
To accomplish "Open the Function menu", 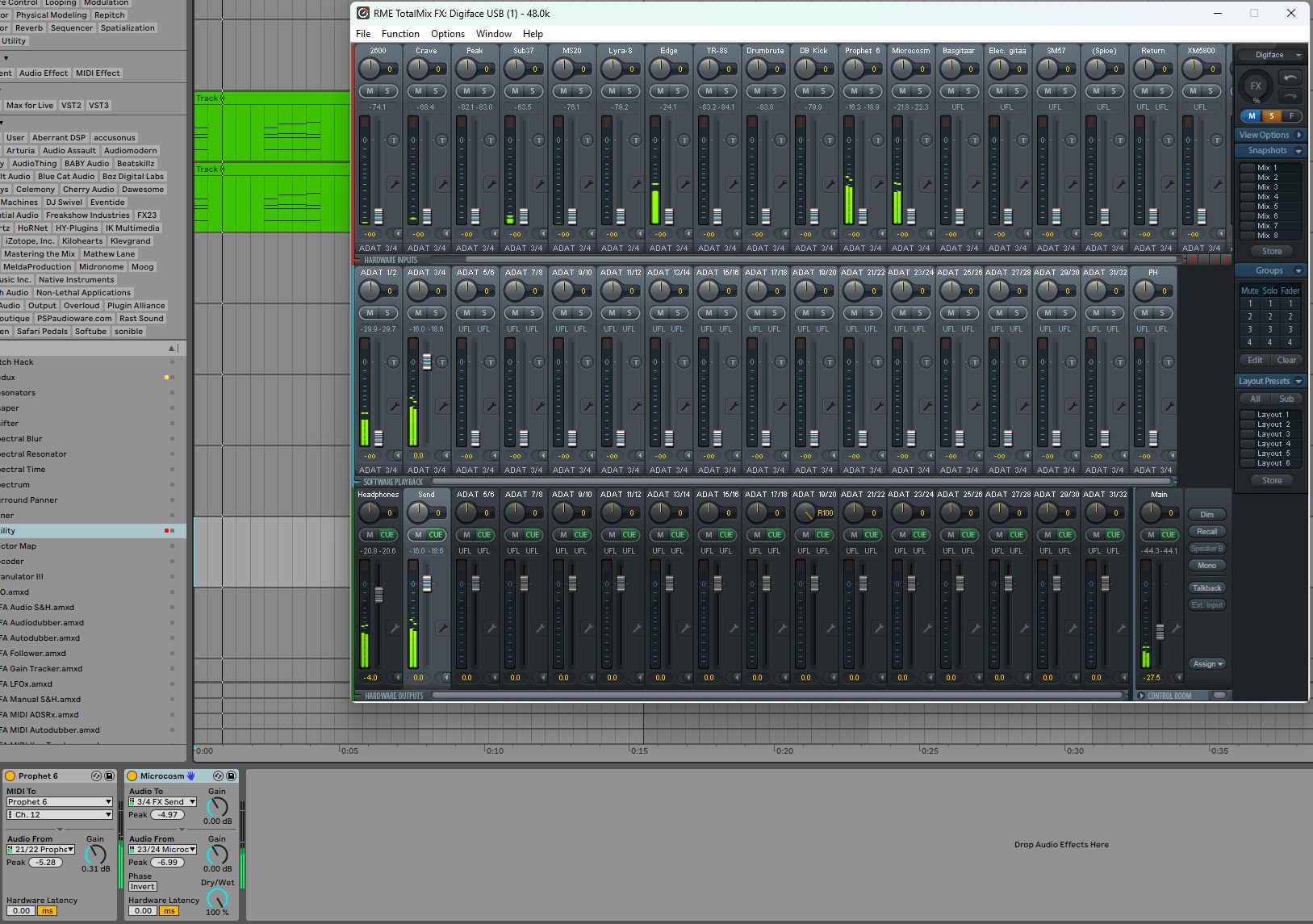I will point(400,34).
